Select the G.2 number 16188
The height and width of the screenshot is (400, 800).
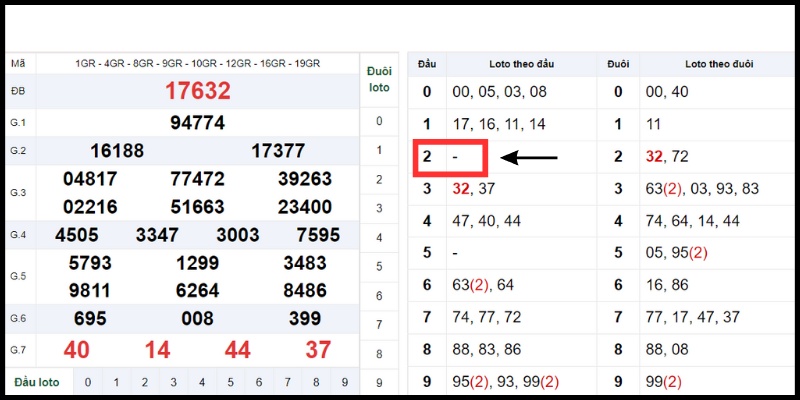click(x=117, y=151)
